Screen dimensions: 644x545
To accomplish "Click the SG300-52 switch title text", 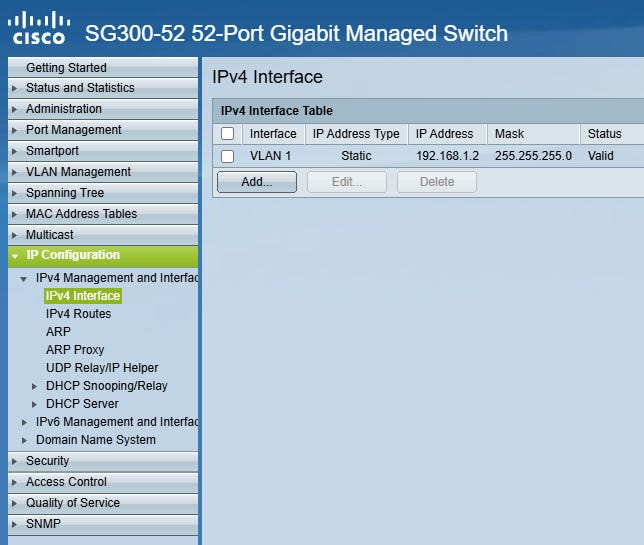I will [x=296, y=34].
